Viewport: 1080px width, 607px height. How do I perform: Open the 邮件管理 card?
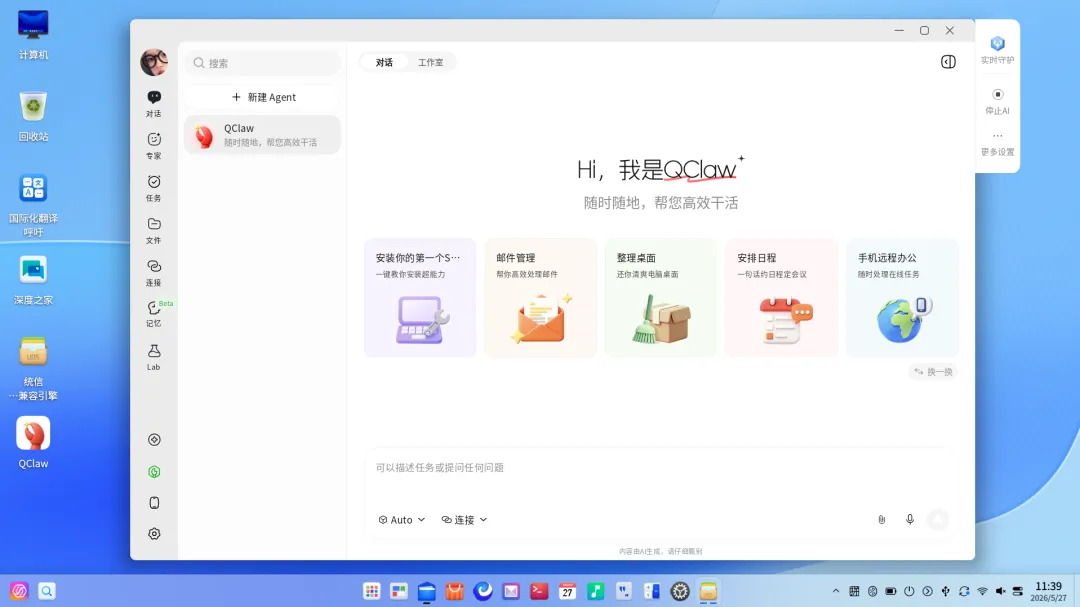(x=540, y=298)
